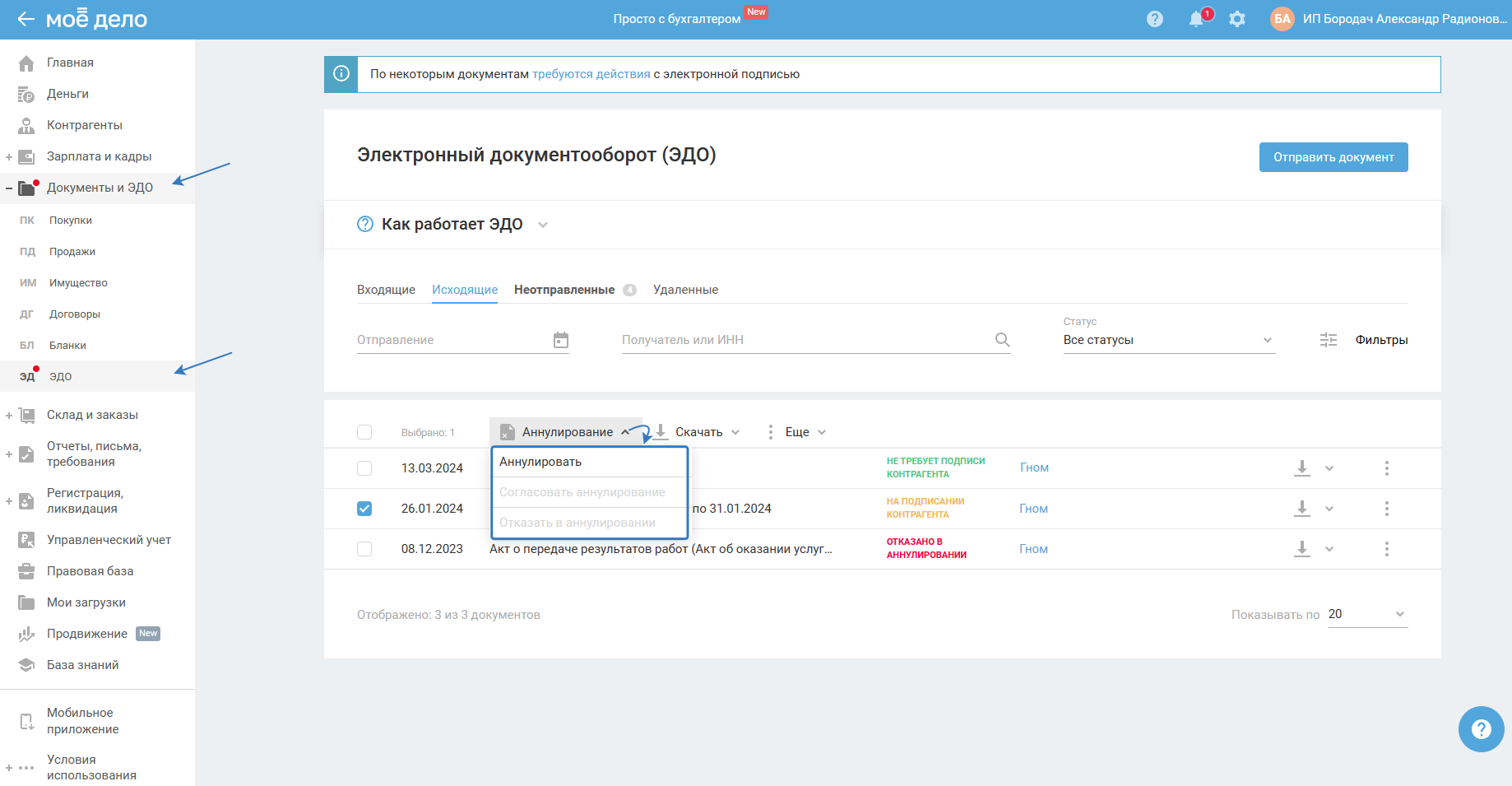Switch to the Входящие tab
1512x786 pixels.
(x=386, y=290)
